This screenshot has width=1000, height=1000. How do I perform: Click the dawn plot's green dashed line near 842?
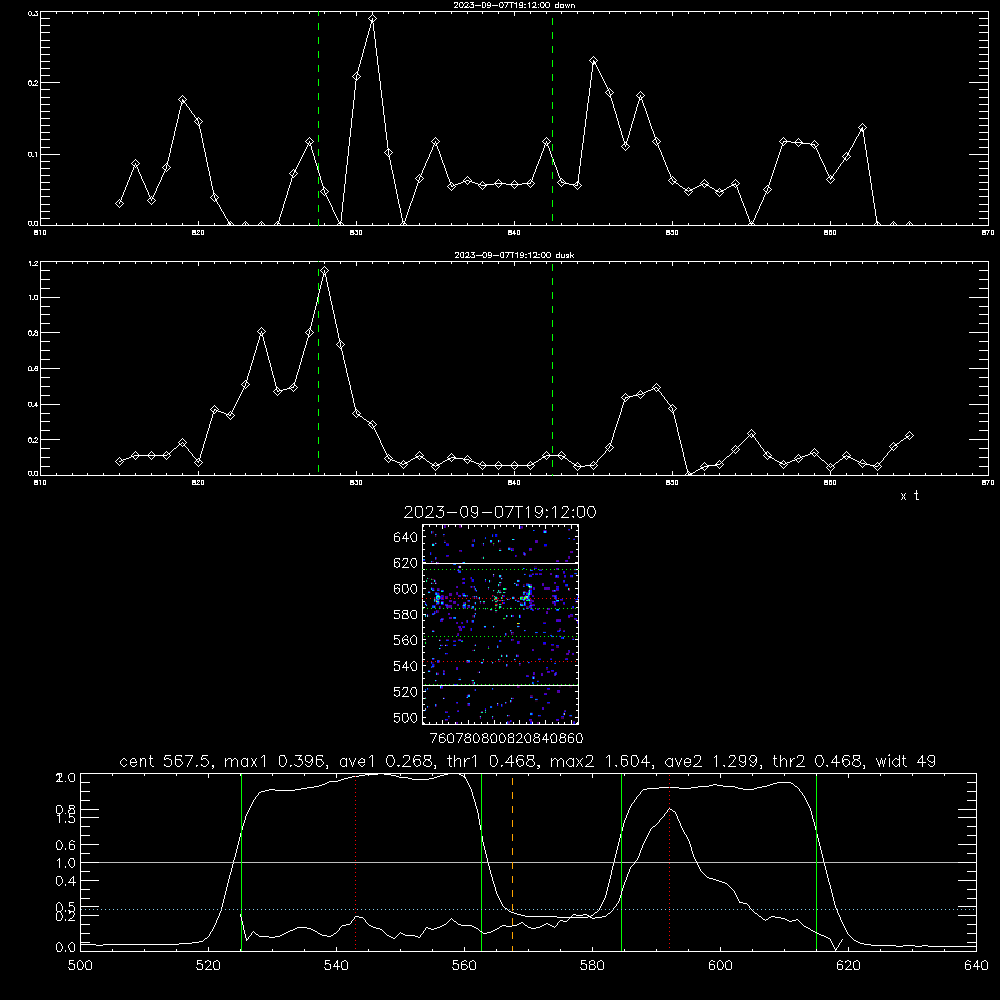coord(552,119)
